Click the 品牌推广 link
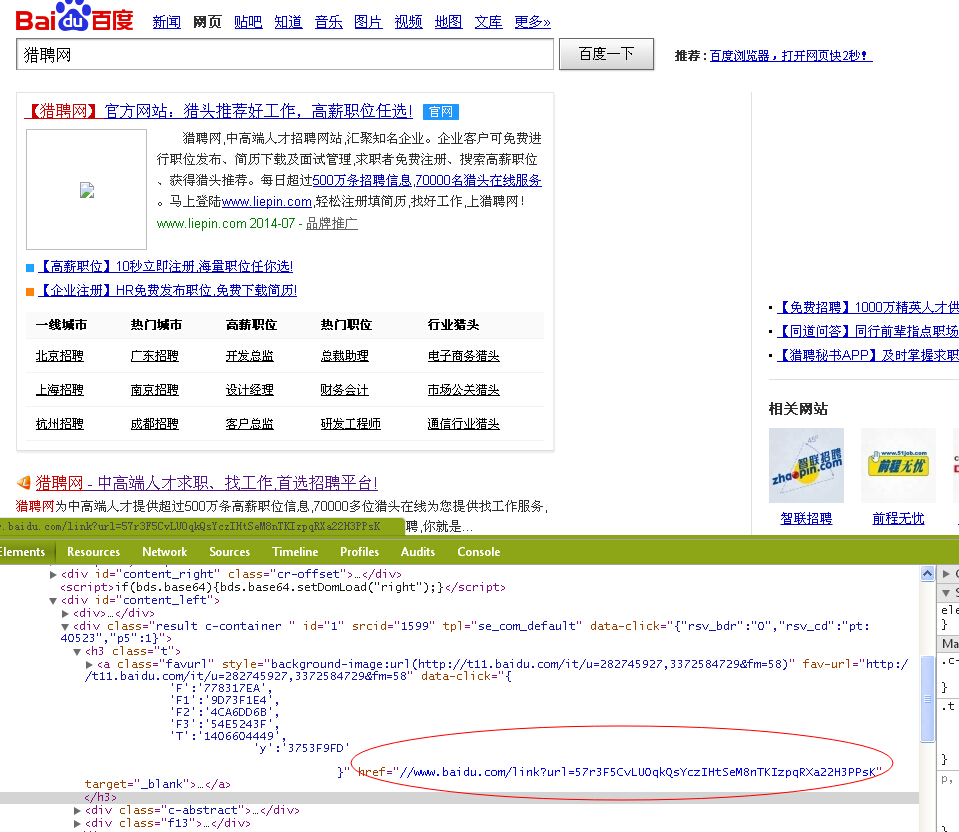This screenshot has width=959, height=832. 331,223
